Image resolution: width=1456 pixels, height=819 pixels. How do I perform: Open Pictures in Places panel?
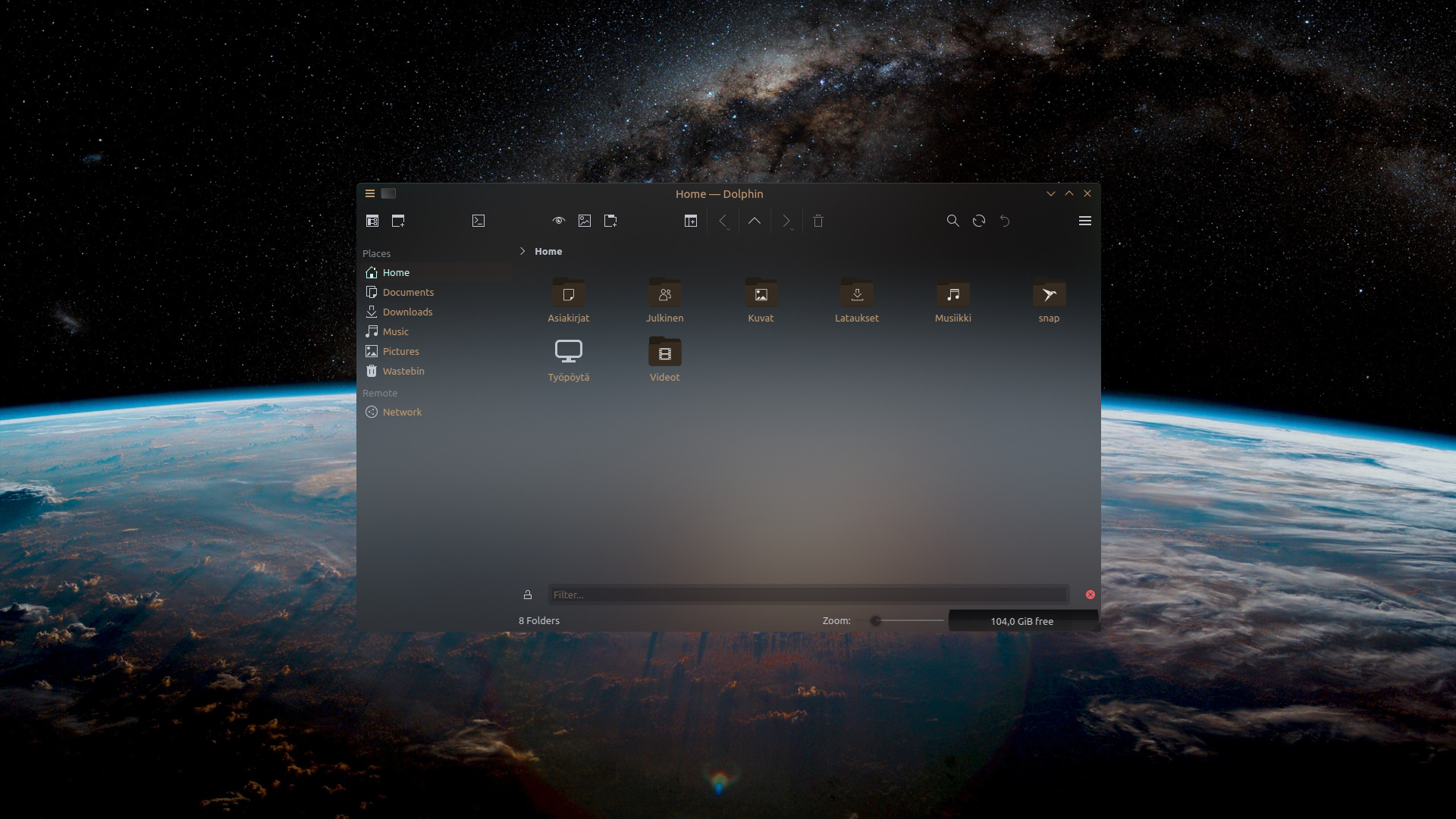click(437, 351)
